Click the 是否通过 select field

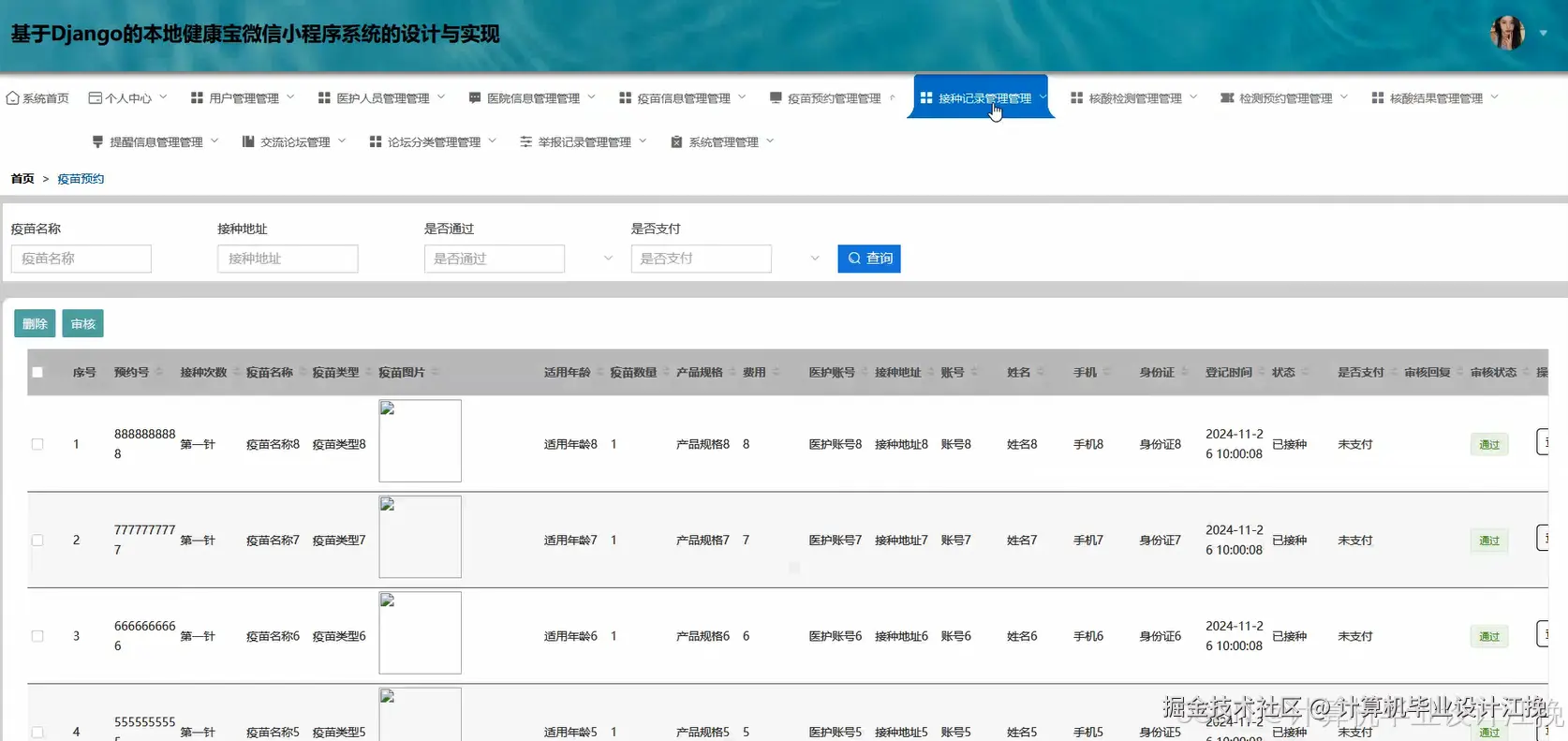pos(495,259)
